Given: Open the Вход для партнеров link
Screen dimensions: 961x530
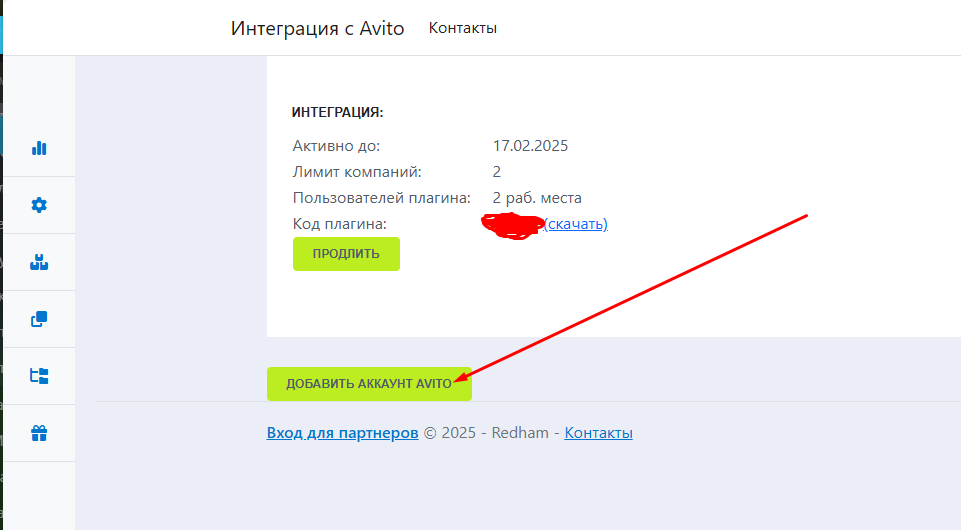Looking at the screenshot, I should coord(343,433).
